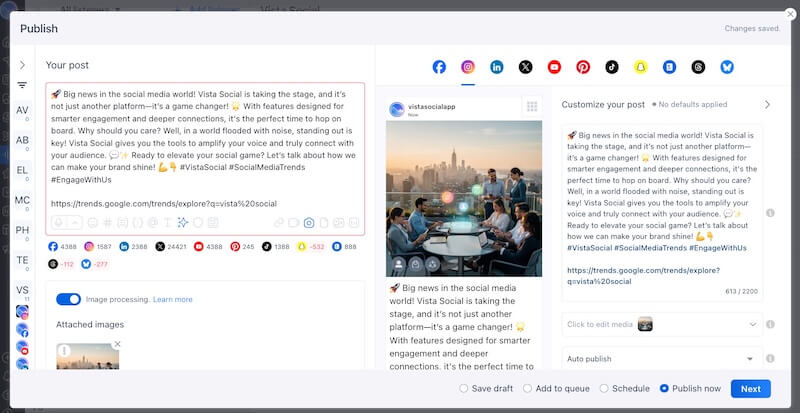Click the Instagram preview post image
This screenshot has width=800, height=413.
pyautogui.click(x=464, y=199)
